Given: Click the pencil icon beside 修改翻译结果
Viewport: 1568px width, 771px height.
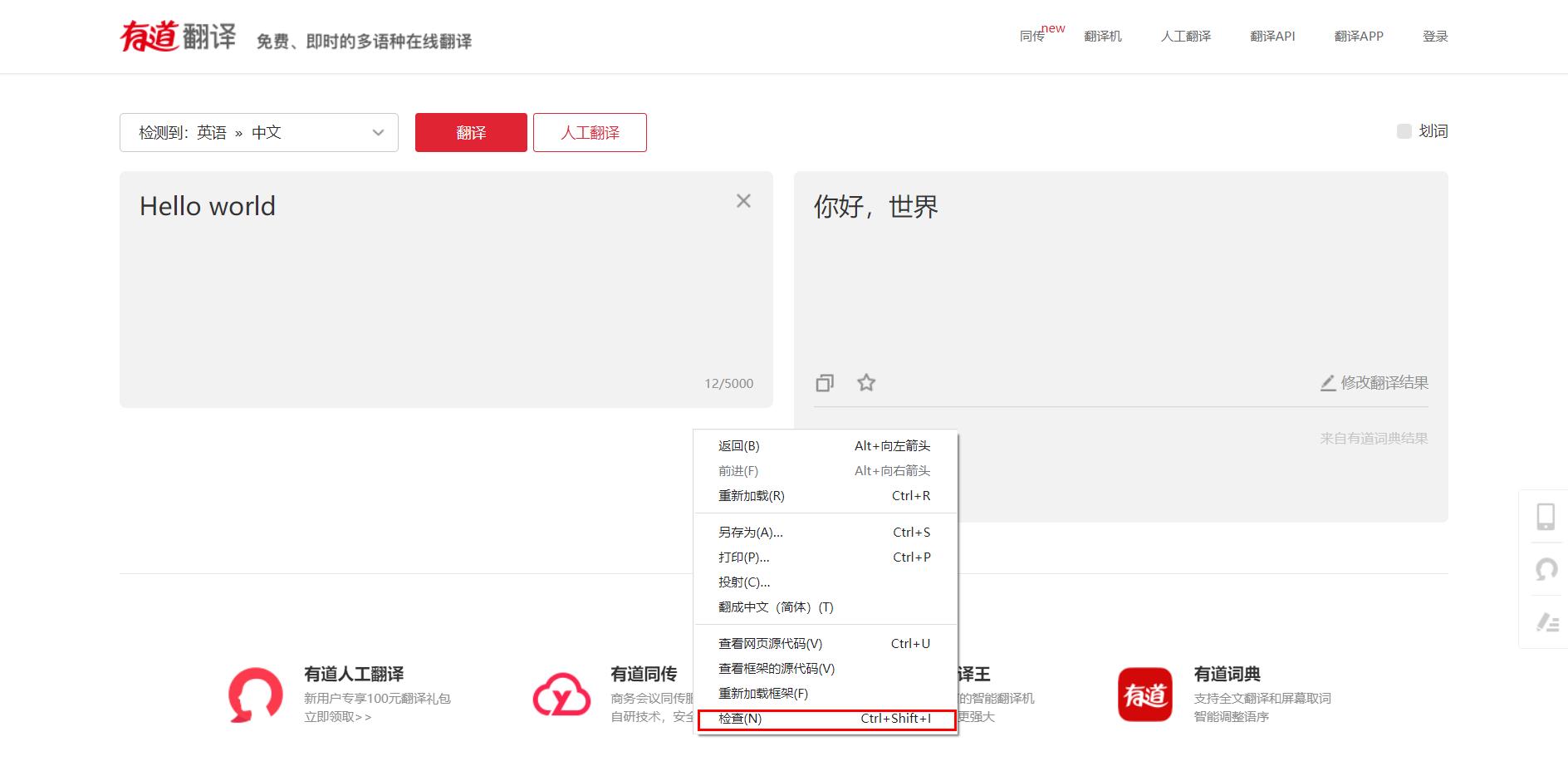Looking at the screenshot, I should point(1328,383).
